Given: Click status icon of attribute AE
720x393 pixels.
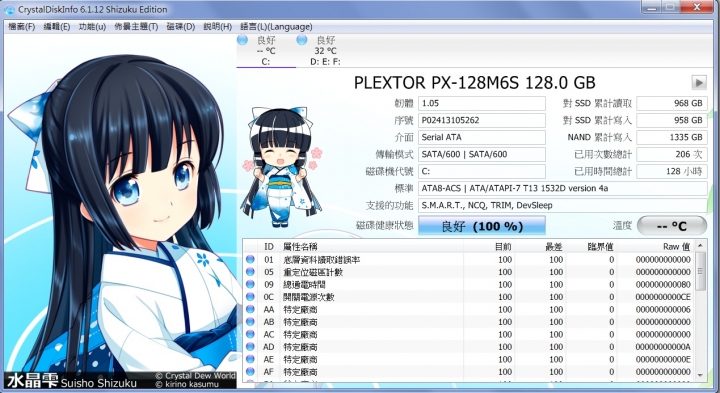Looking at the screenshot, I should [x=250, y=359].
